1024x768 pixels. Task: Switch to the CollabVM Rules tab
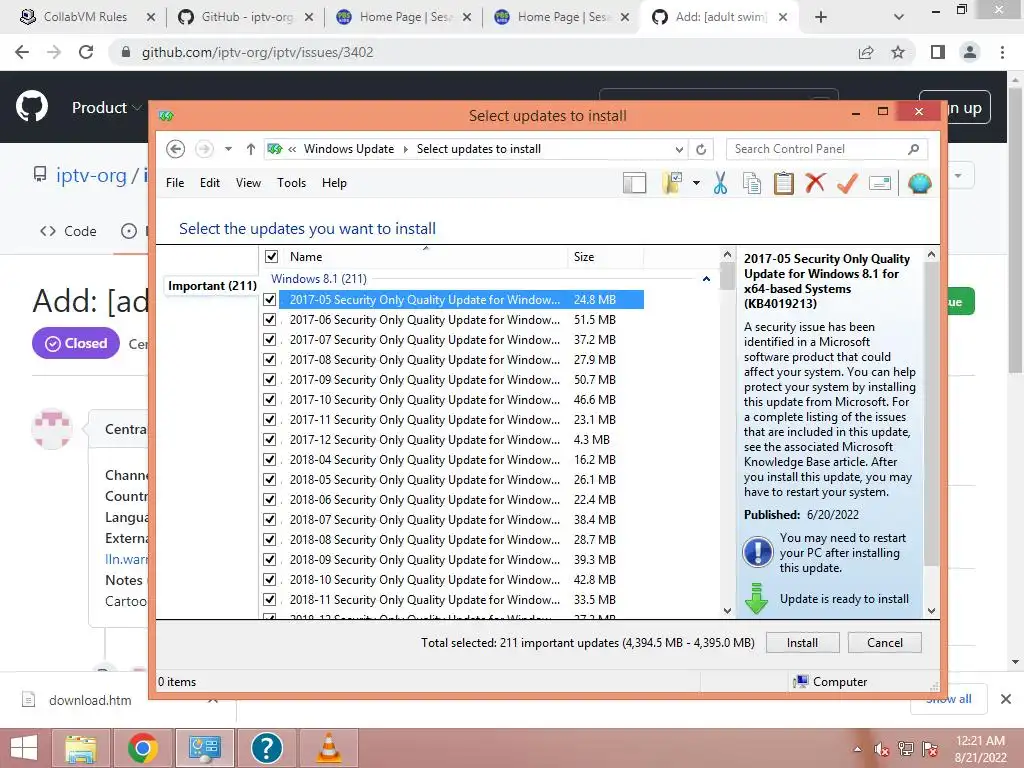86,17
